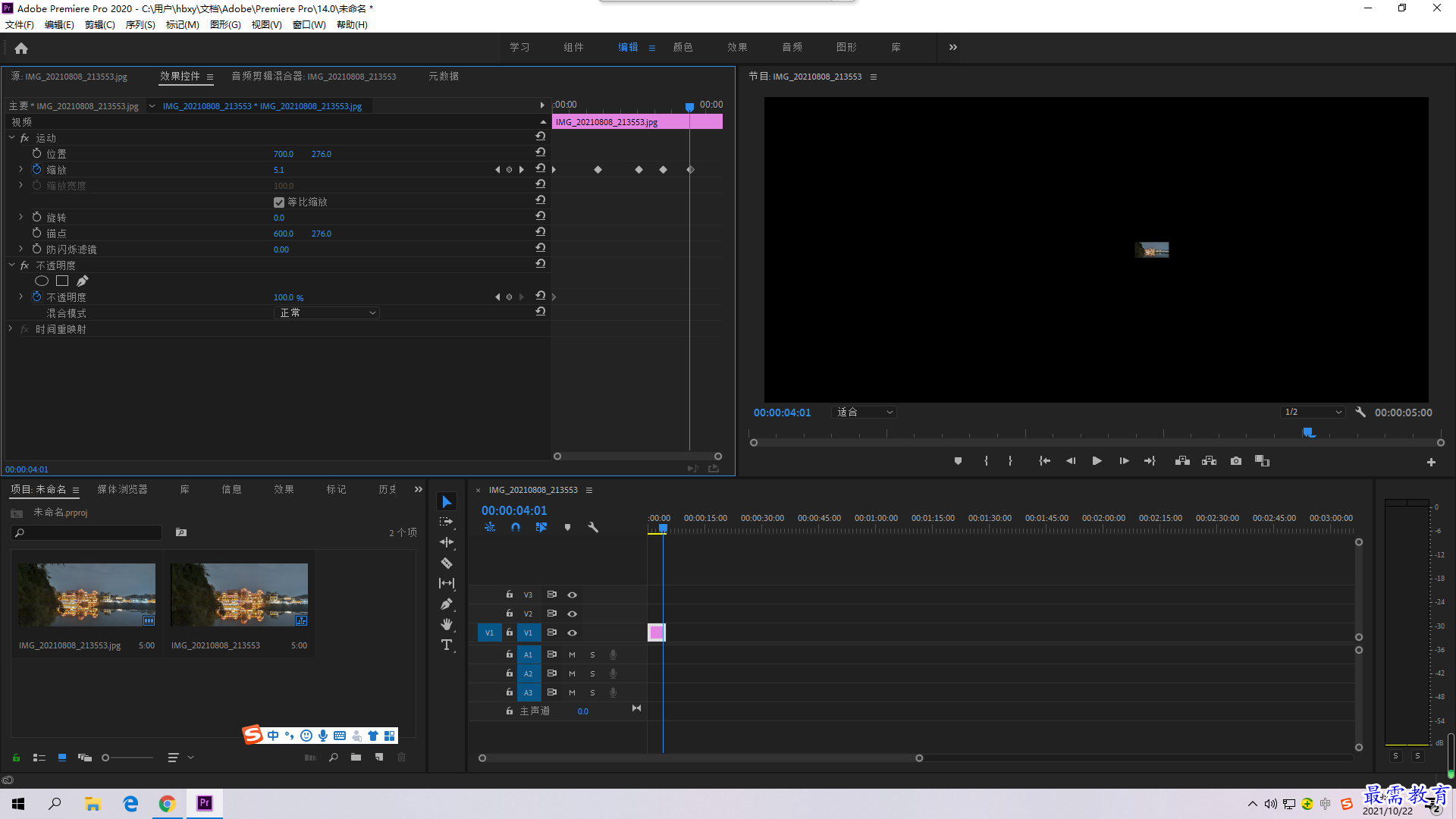Open blend mode dropdown
The height and width of the screenshot is (819, 1456).
coord(326,312)
